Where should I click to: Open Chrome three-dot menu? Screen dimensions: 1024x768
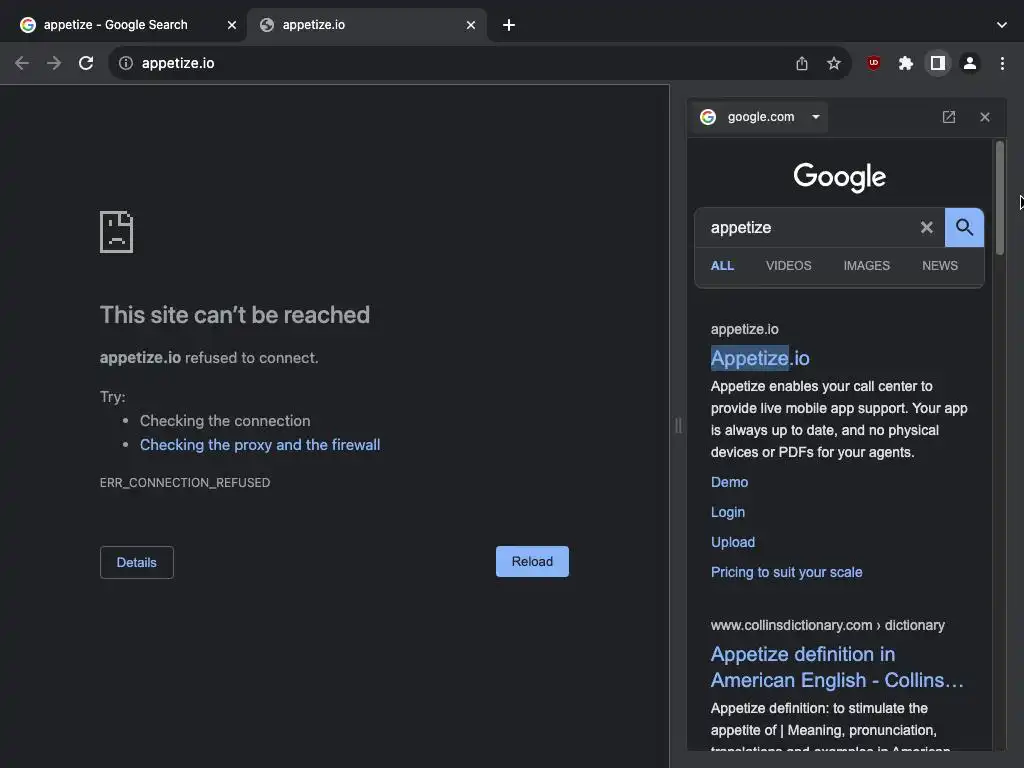[x=1002, y=63]
